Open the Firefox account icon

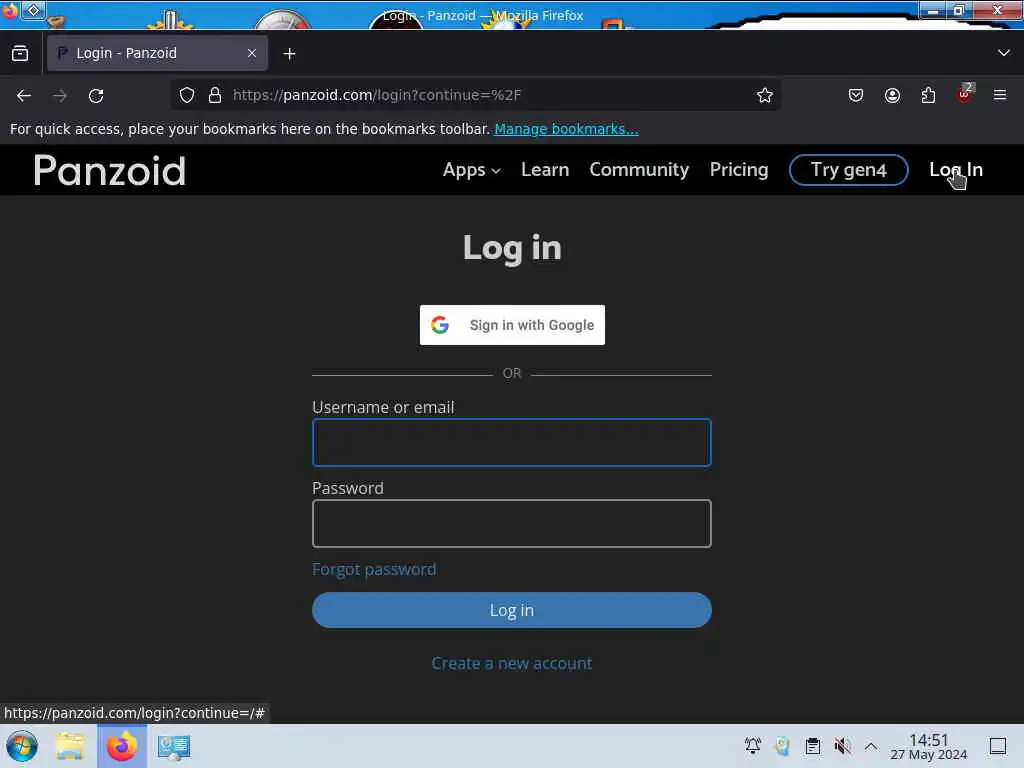[892, 95]
